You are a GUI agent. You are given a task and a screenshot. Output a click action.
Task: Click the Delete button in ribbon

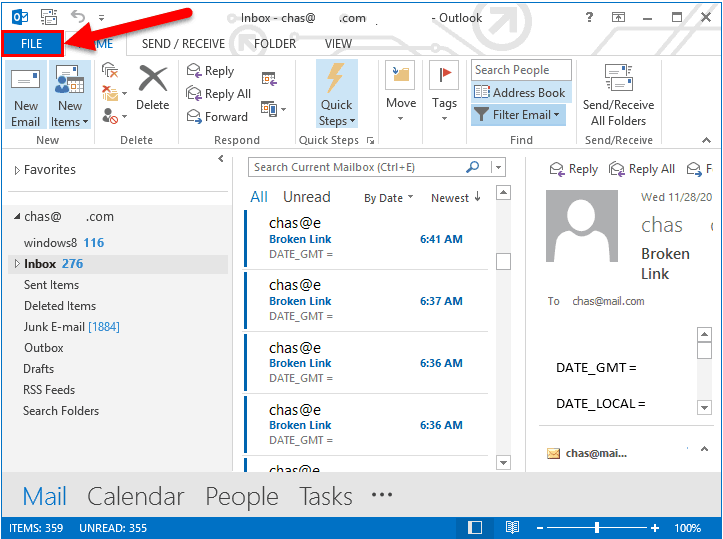pyautogui.click(x=153, y=88)
